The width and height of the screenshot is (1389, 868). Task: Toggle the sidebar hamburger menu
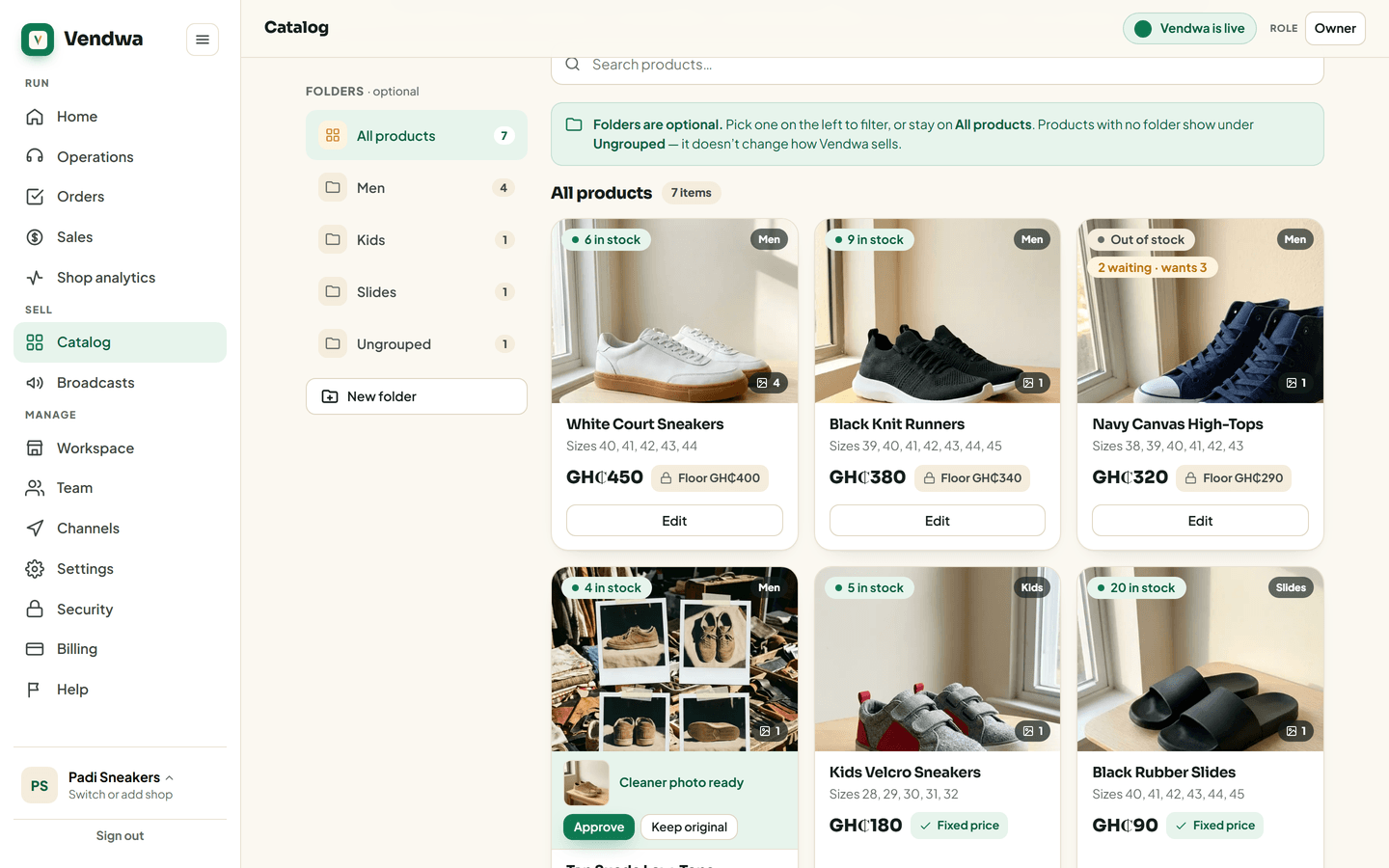pyautogui.click(x=203, y=40)
